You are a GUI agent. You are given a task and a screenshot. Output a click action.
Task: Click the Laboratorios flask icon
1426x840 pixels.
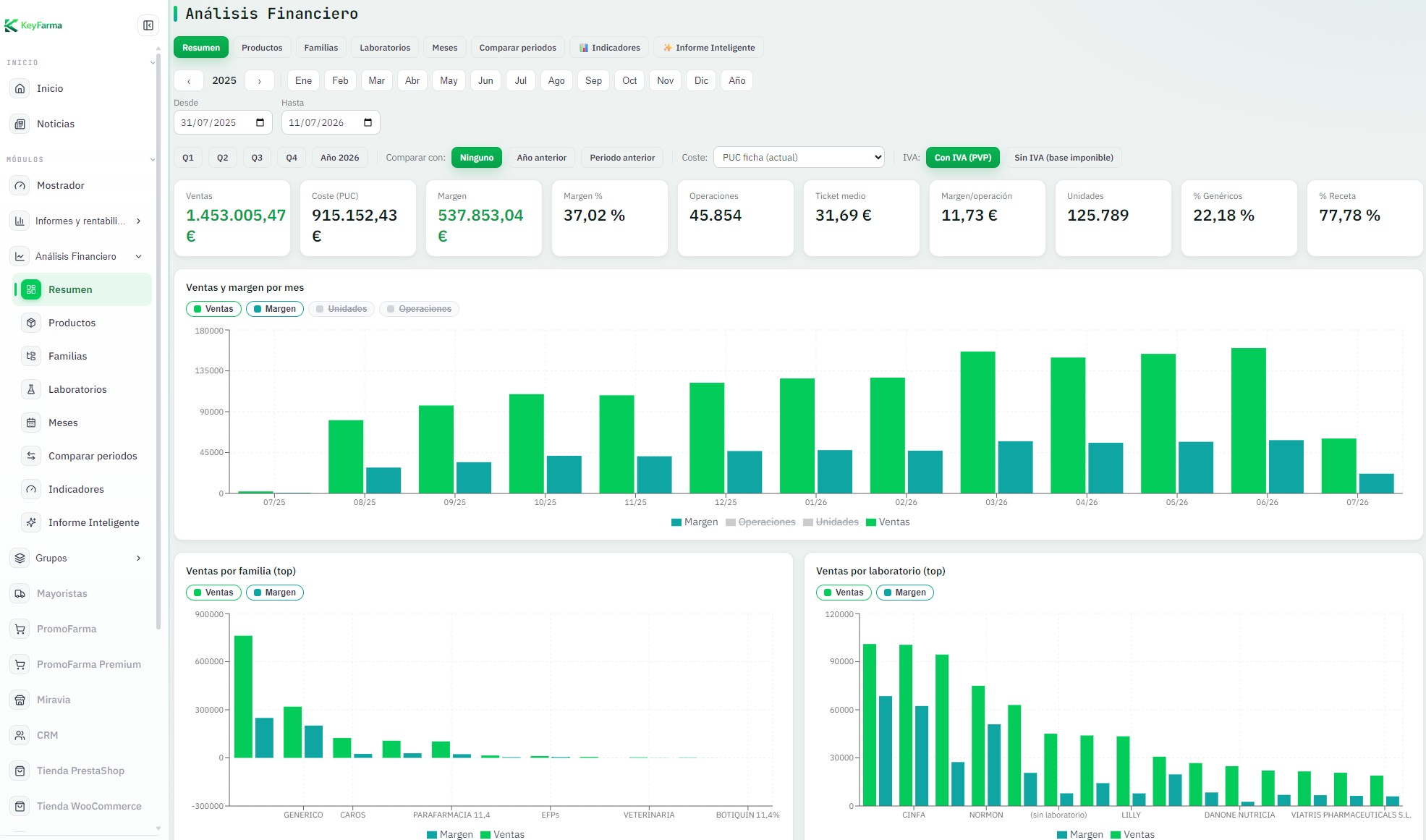click(31, 389)
